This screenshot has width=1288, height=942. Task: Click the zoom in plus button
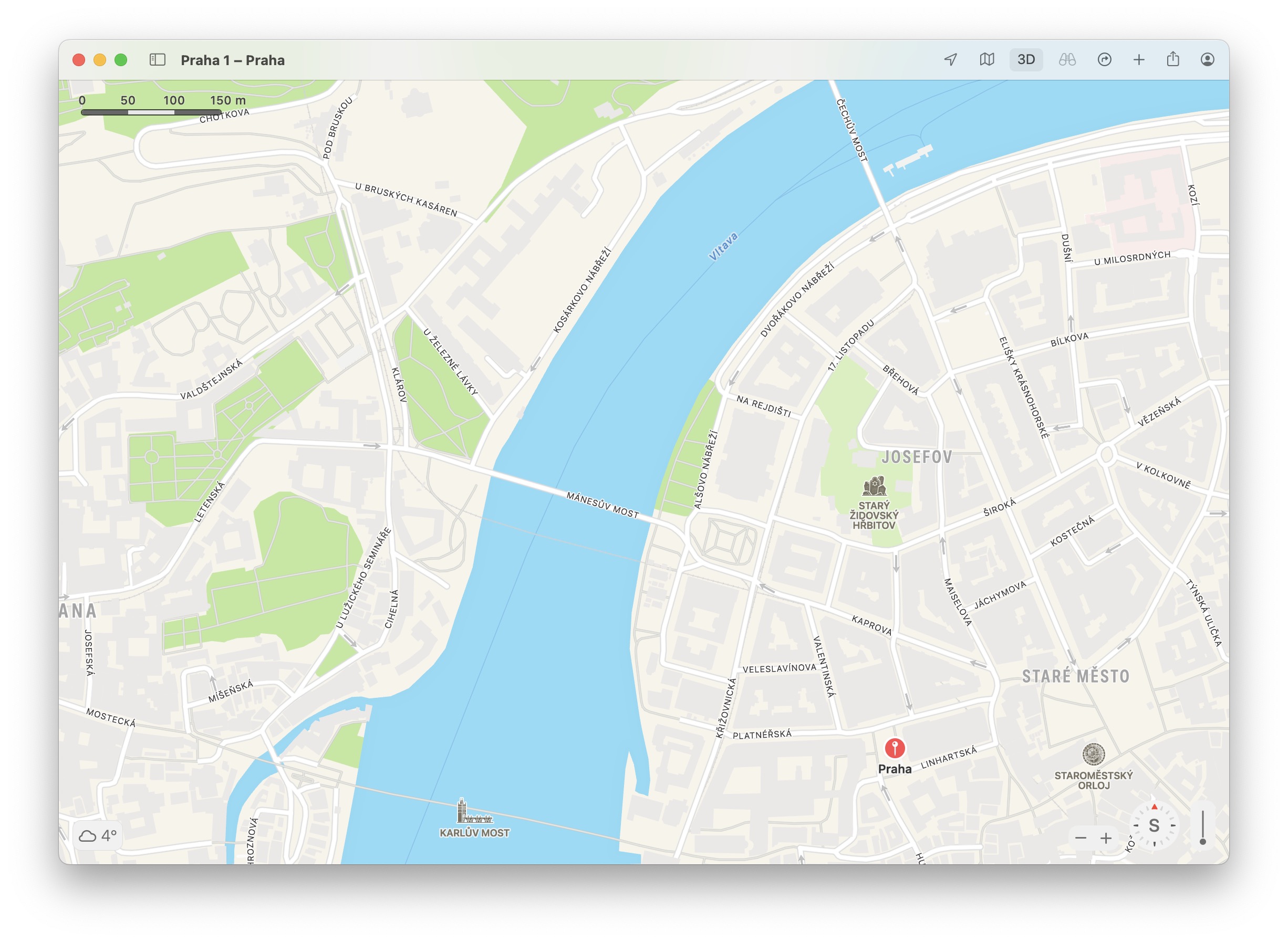[x=1106, y=838]
